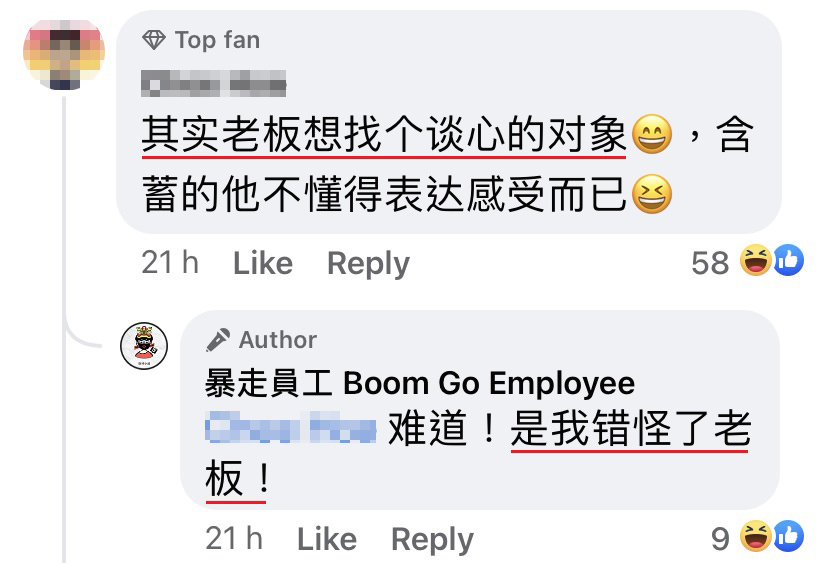This screenshot has height=563, width=828.
Task: Like the Boom Go Employee reply
Action: click(x=327, y=539)
